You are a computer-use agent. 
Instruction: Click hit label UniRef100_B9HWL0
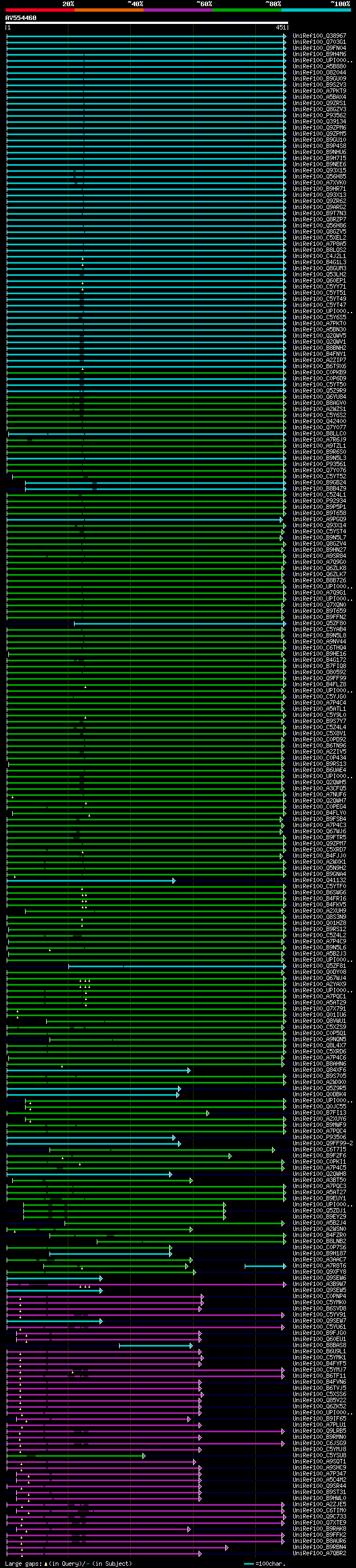[319, 1498]
